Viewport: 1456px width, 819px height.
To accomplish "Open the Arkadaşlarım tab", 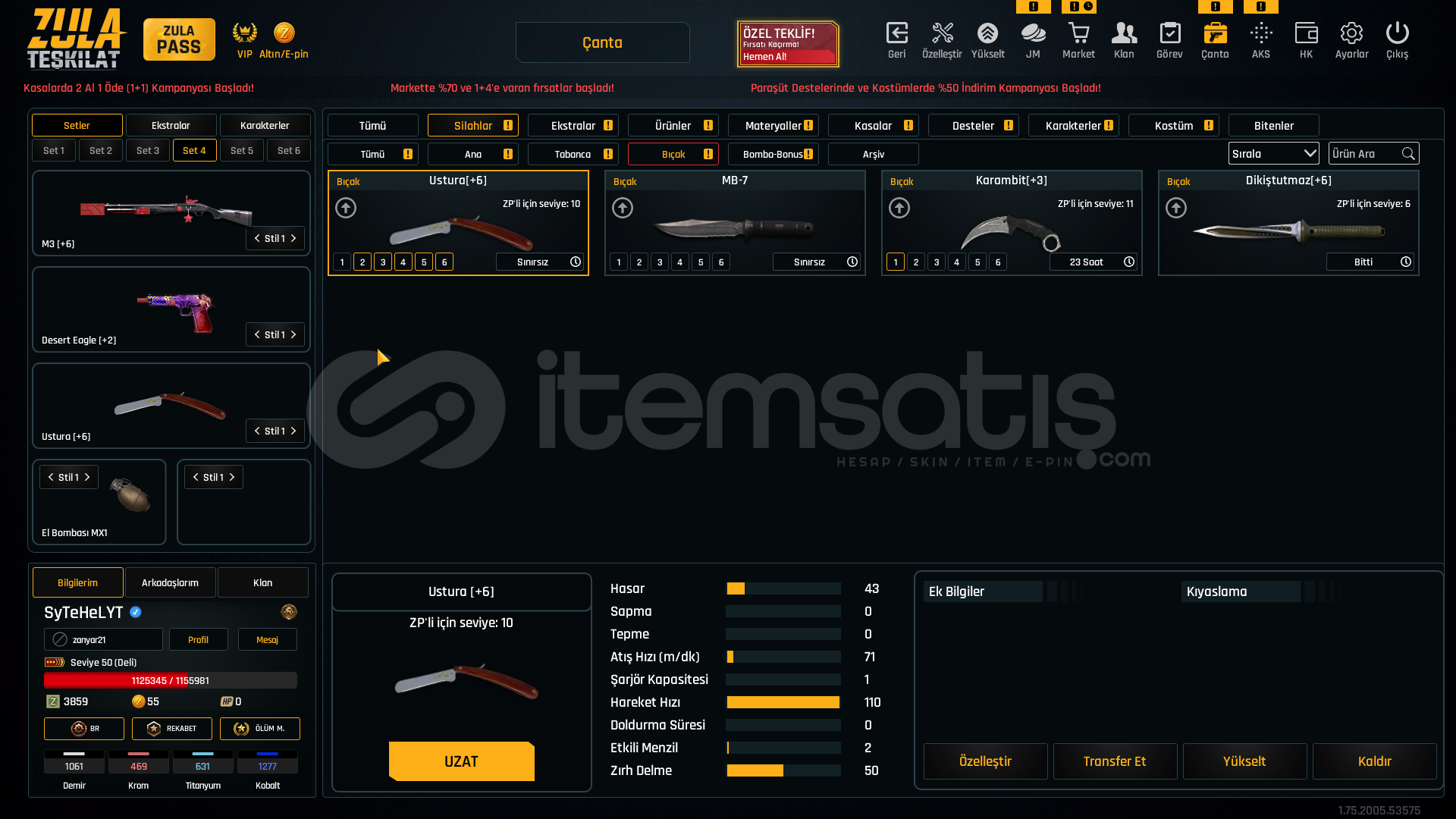I will click(170, 582).
